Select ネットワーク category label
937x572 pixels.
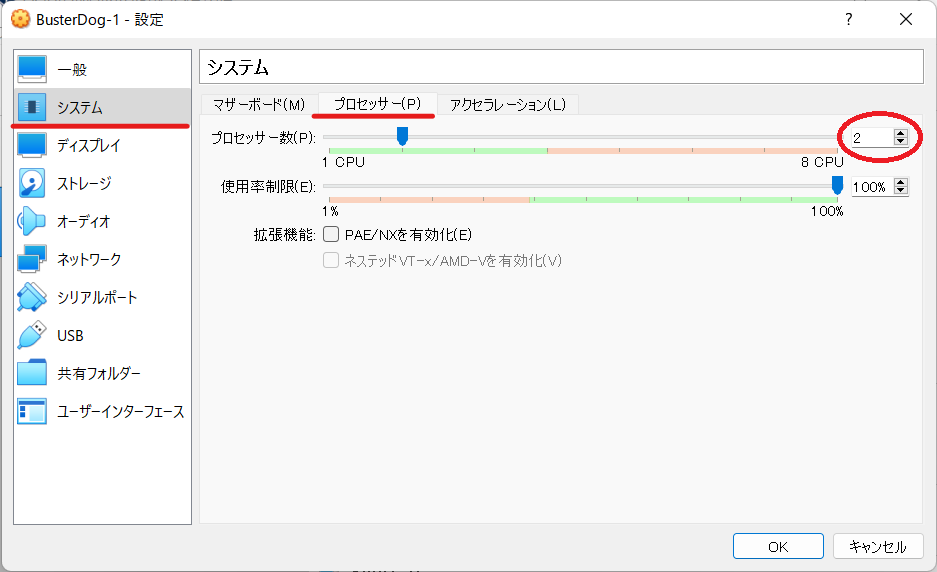89,259
